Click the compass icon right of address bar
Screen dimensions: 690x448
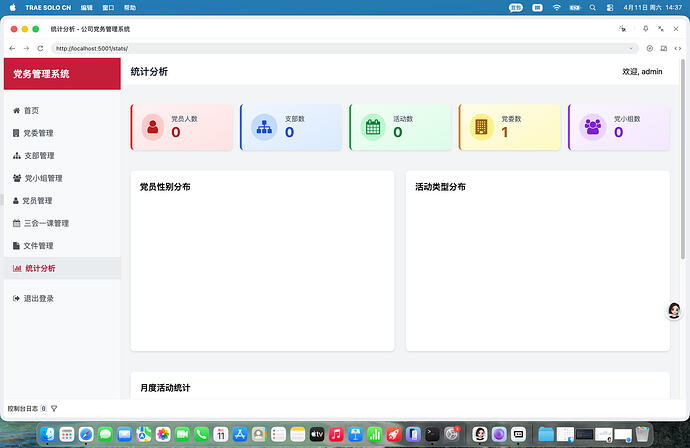point(650,48)
